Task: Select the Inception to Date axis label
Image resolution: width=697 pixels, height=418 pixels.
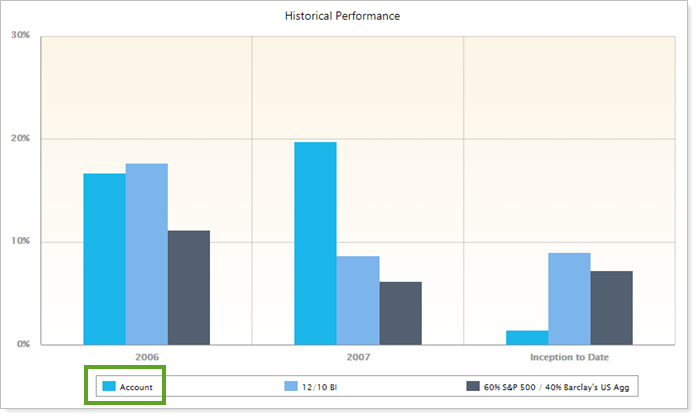Action: point(569,356)
